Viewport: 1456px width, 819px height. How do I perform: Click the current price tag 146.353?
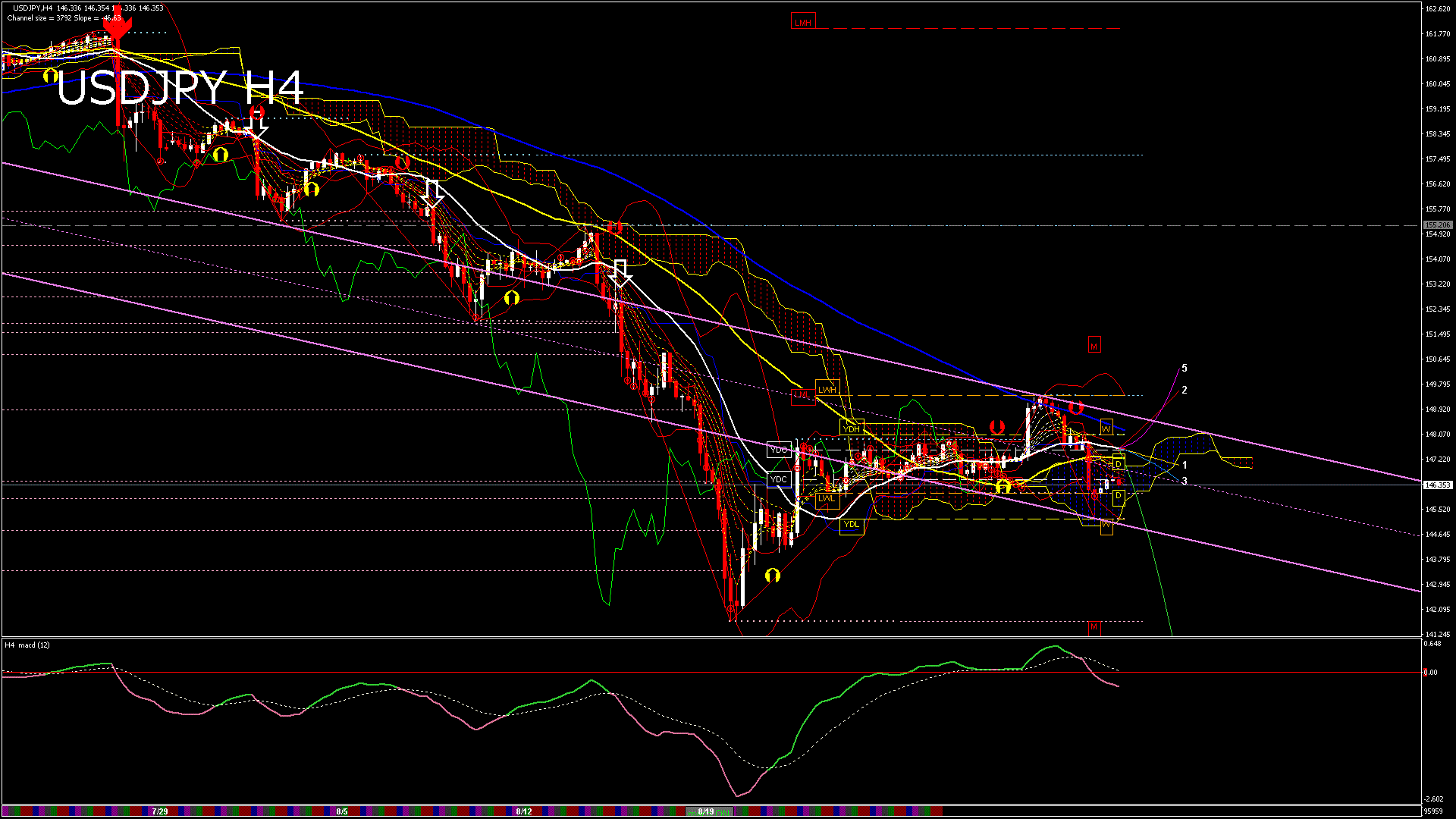(1437, 485)
